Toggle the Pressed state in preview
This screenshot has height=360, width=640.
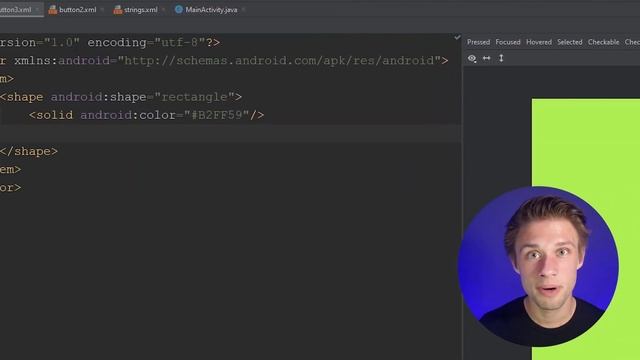pyautogui.click(x=478, y=42)
